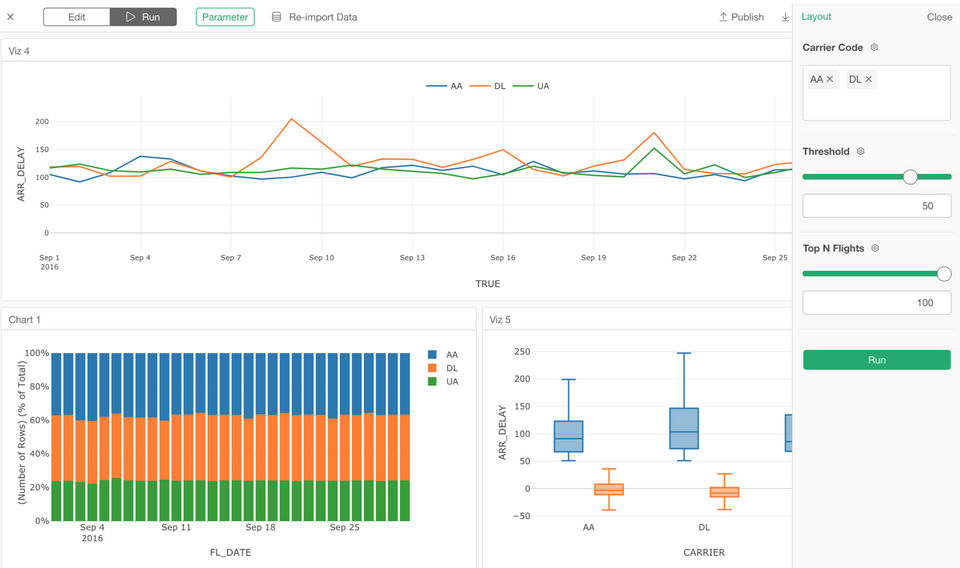The image size is (960, 568).
Task: Click the AA category label in Viz 5
Action: 588,527
